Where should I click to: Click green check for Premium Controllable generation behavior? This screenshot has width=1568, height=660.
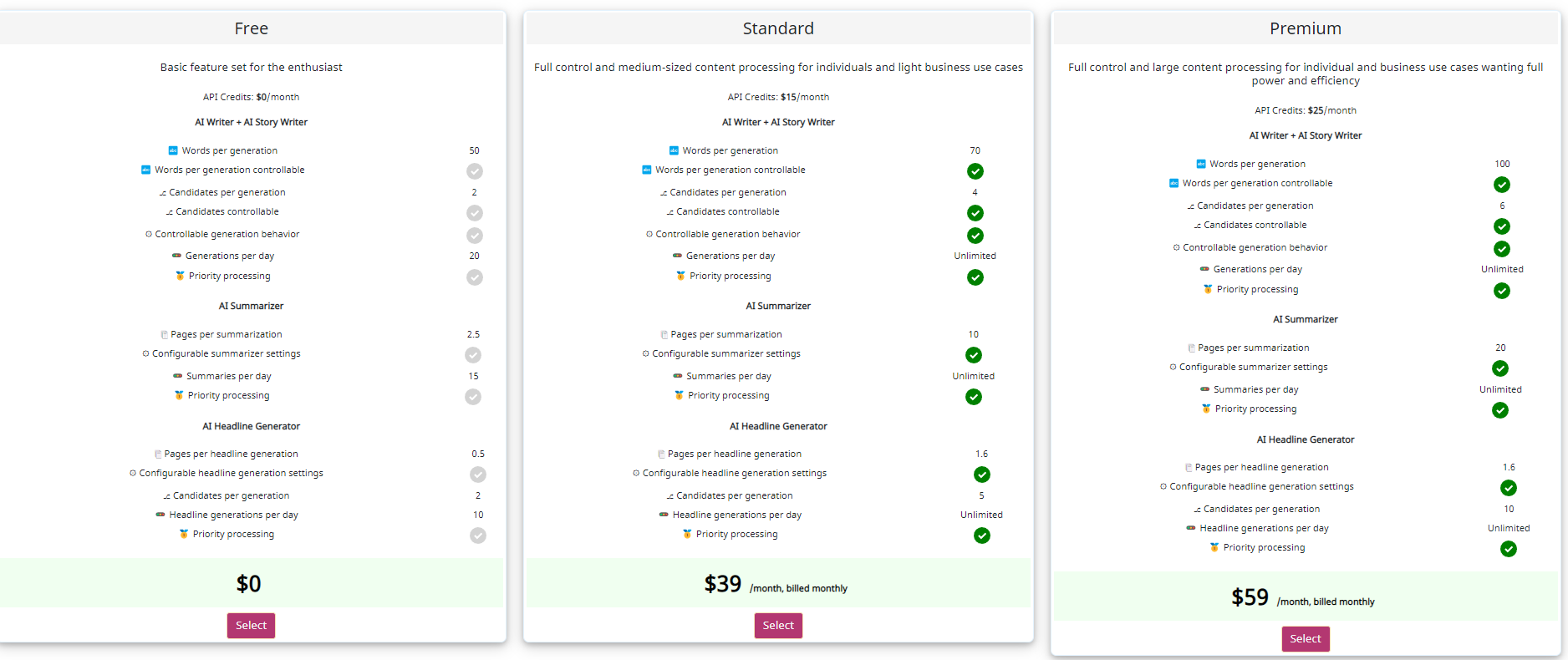1502,249
